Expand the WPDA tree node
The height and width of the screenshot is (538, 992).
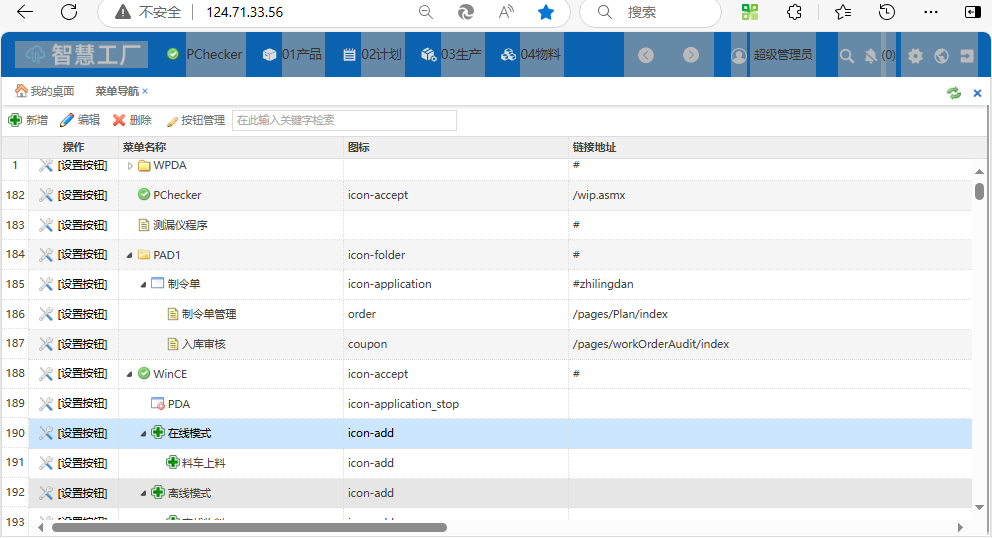tap(130, 166)
